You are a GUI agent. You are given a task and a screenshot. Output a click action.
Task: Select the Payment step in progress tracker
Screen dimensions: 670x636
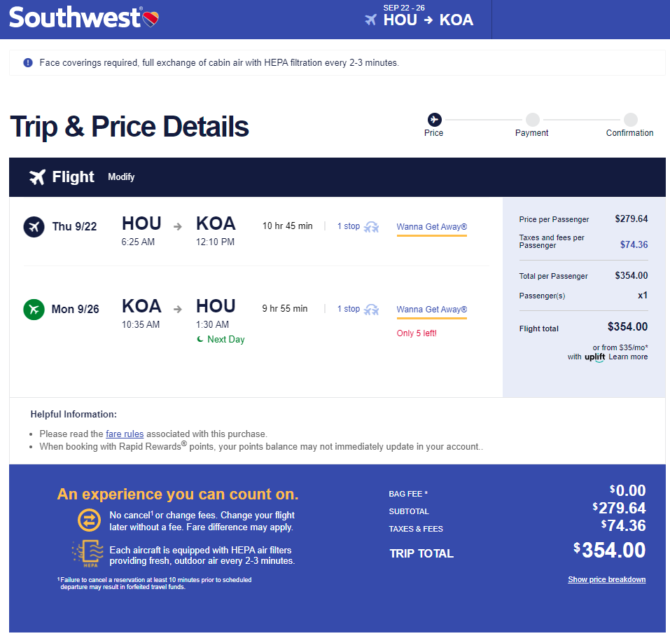[532, 125]
